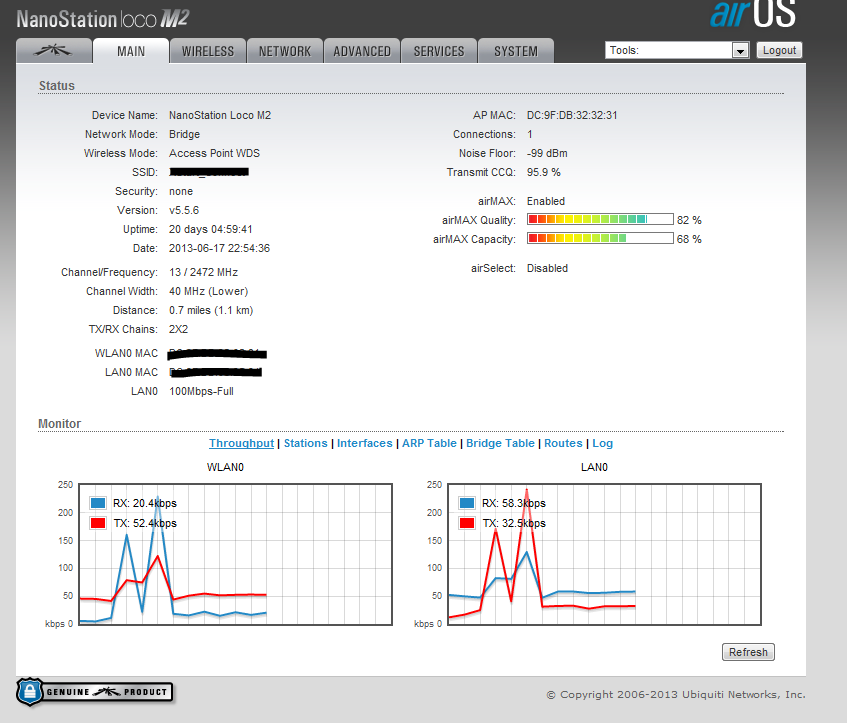Select the uptime value 20 days 04:59:41
Screen dimensions: 847x723
(x=211, y=229)
